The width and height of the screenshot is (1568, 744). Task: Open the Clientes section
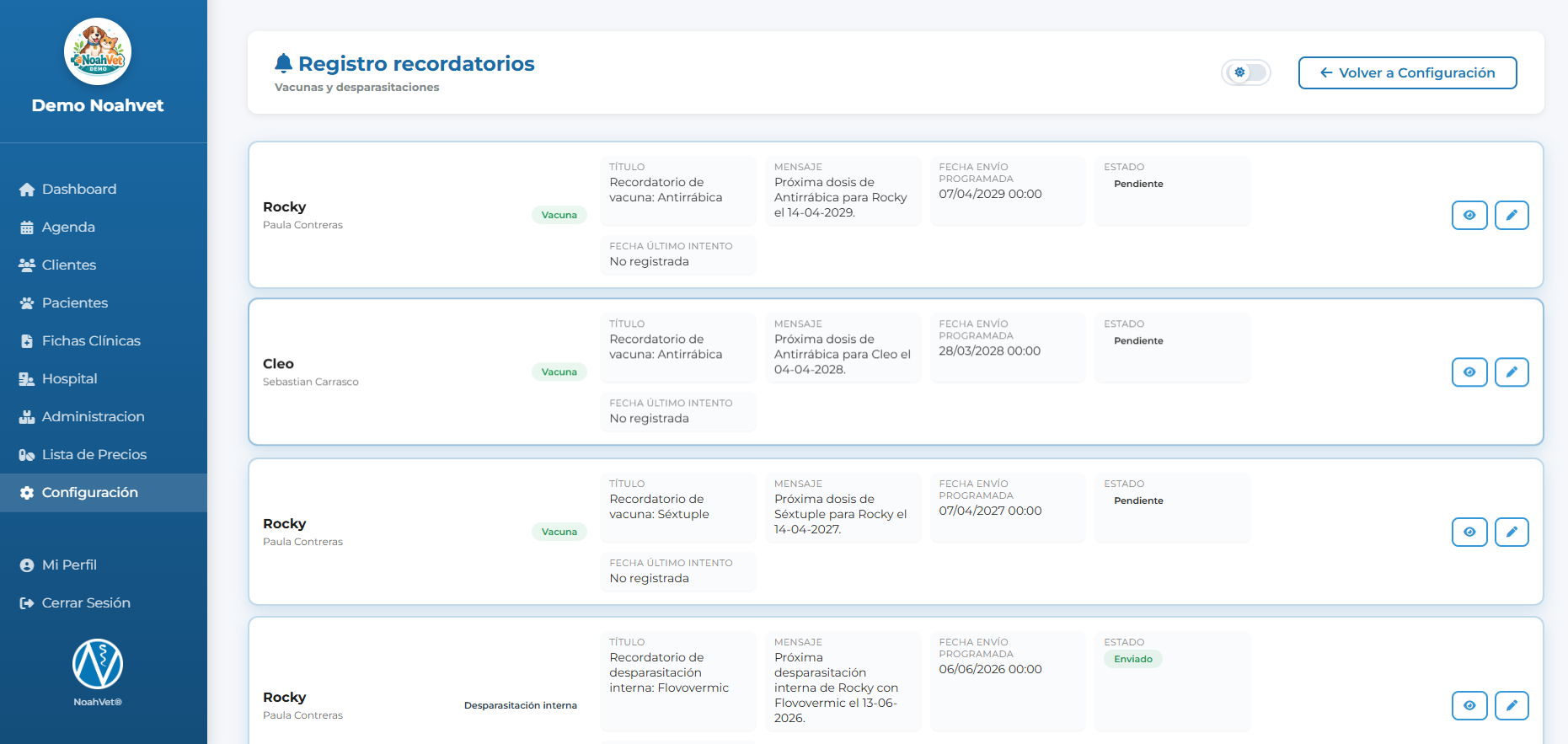(104, 265)
